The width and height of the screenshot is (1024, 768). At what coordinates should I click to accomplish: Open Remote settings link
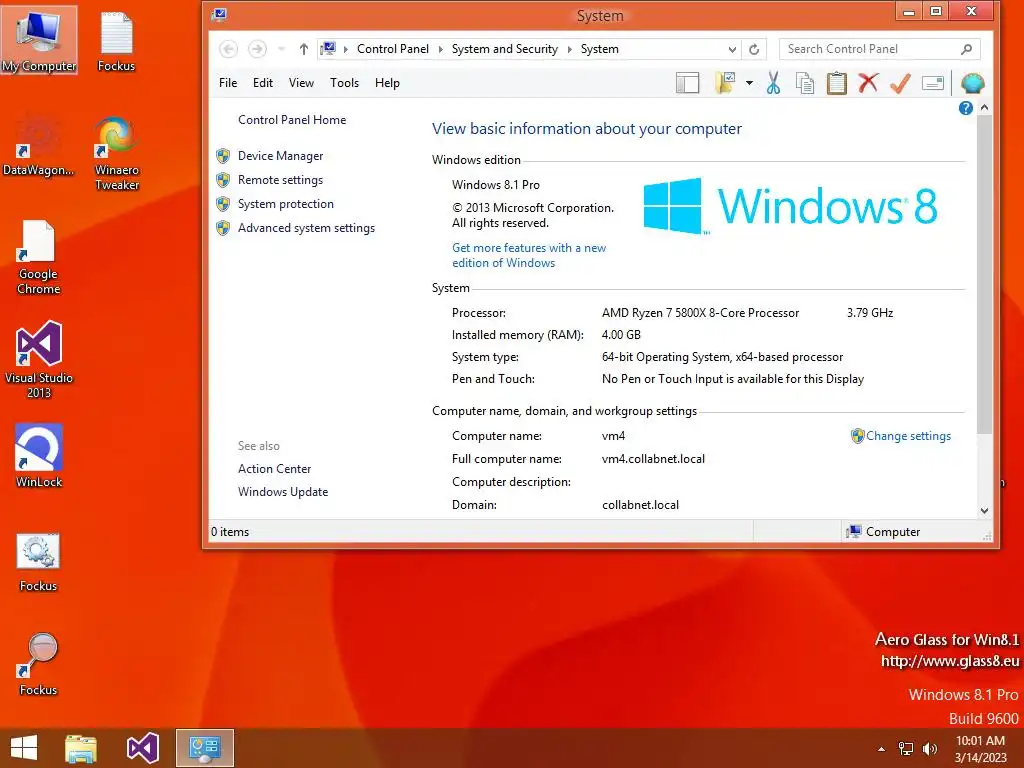[280, 180]
